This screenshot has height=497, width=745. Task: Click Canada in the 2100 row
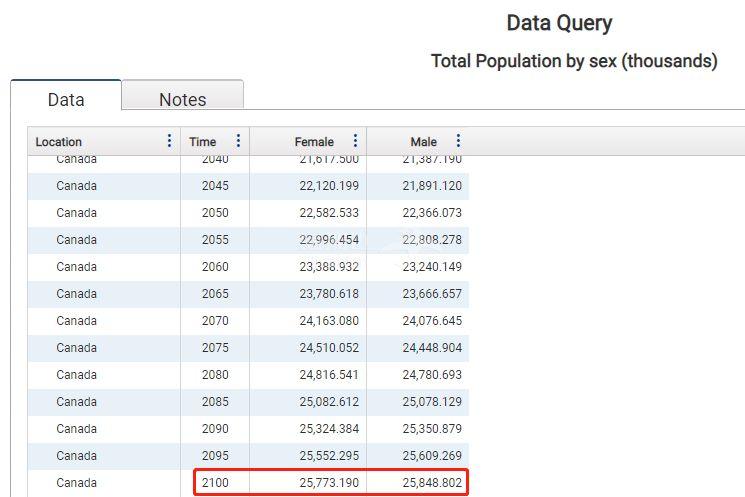click(76, 483)
